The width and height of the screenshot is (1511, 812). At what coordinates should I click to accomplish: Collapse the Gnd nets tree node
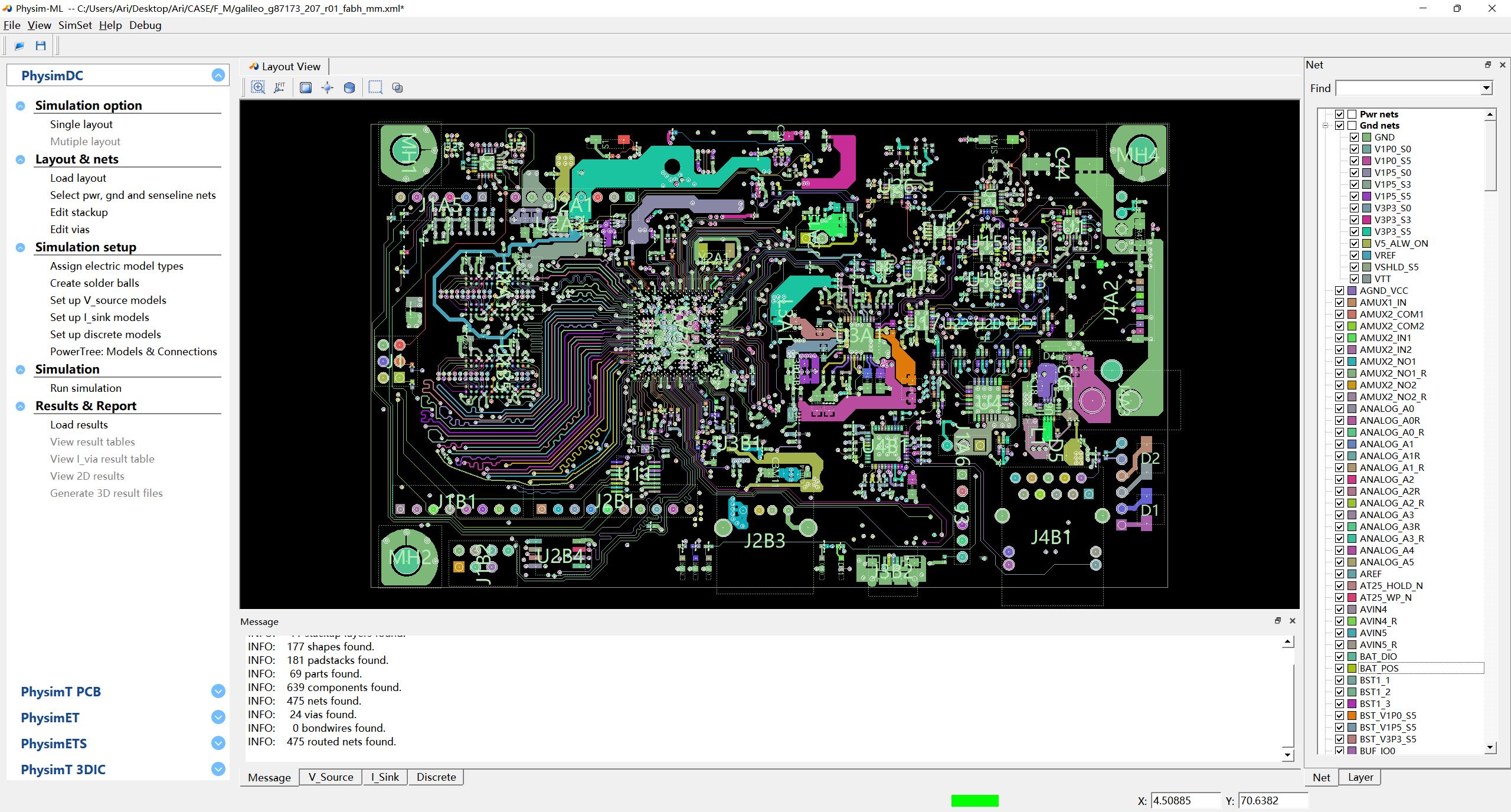pos(1326,126)
